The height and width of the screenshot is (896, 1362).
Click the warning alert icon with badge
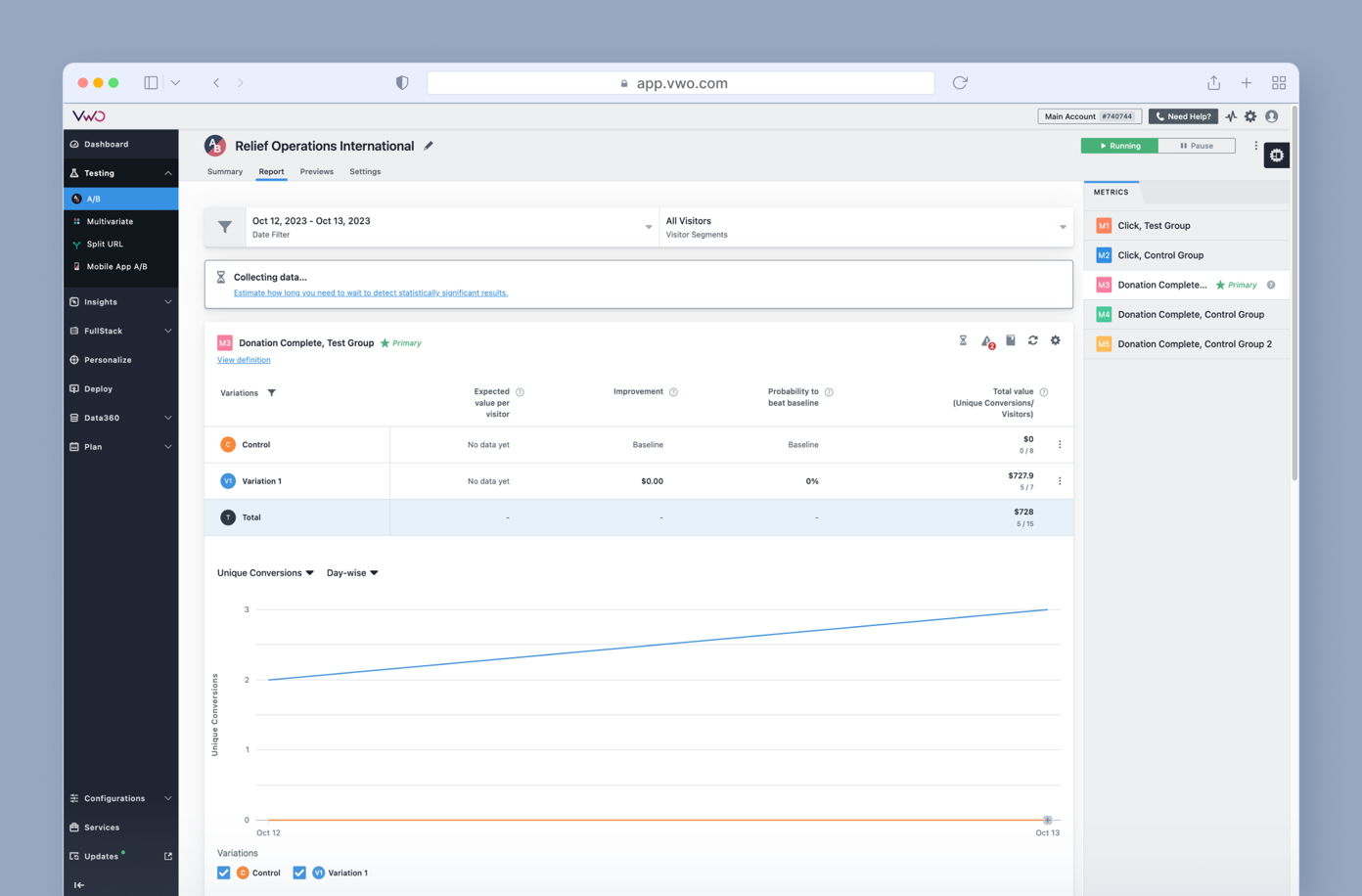point(986,341)
